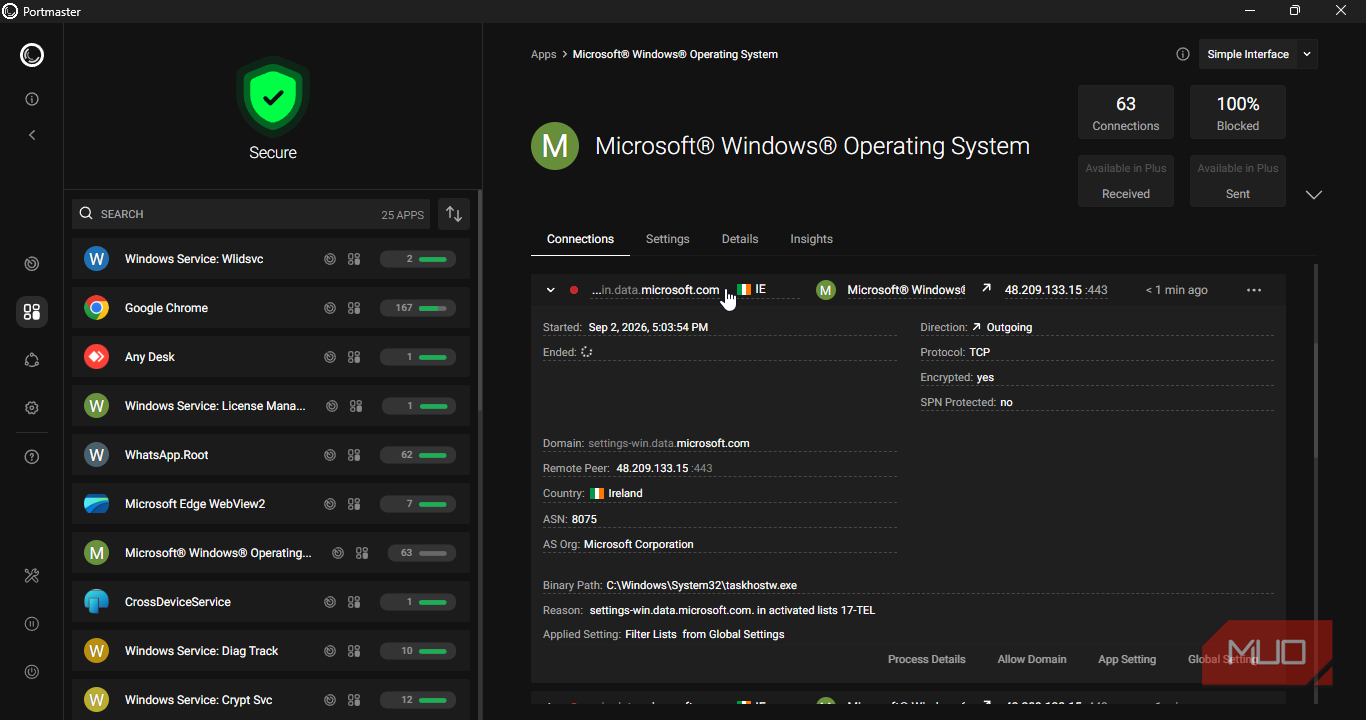The width and height of the screenshot is (1366, 720).
Task: Select the Microsoft Edge WebView2 icon
Action: [96, 504]
